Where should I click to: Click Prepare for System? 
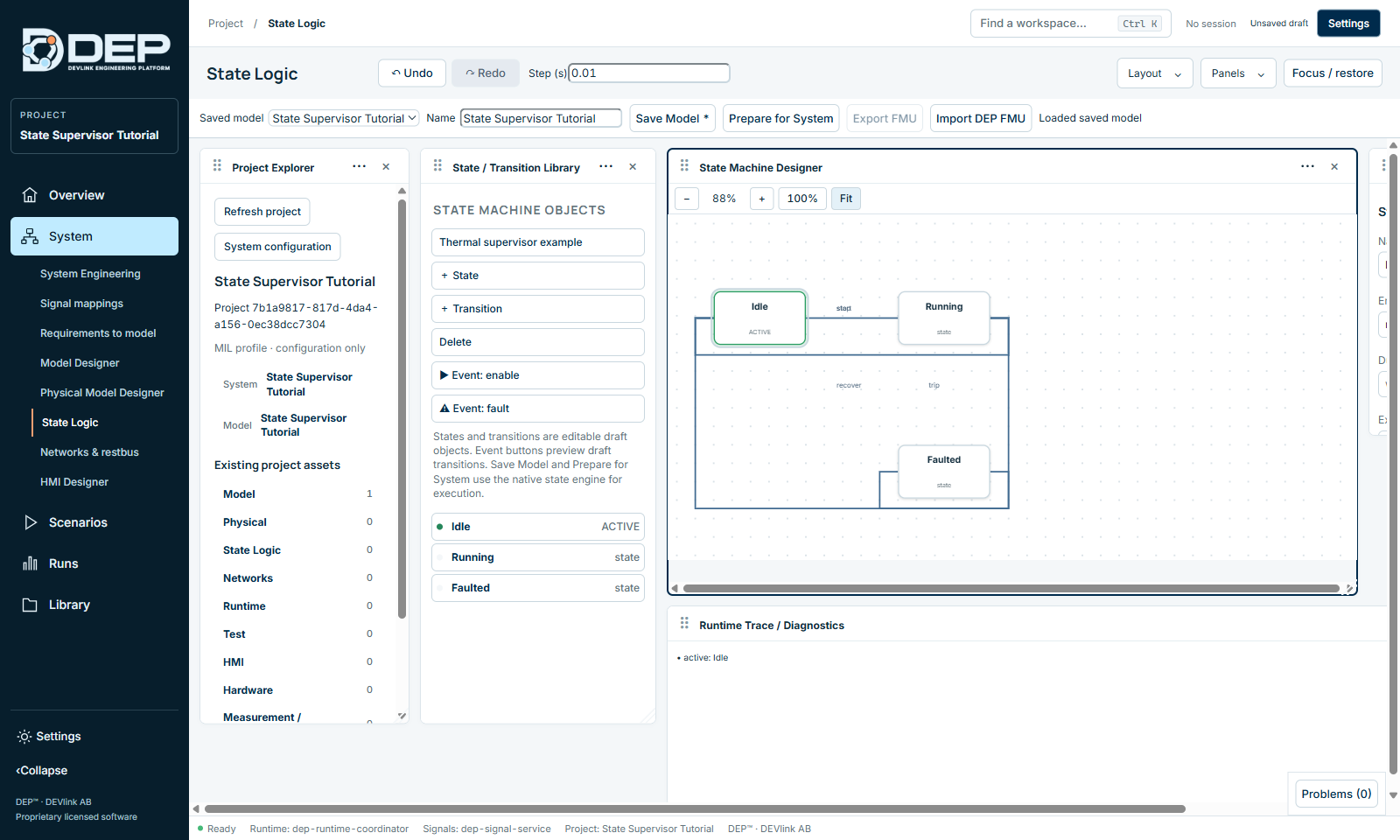pos(780,118)
